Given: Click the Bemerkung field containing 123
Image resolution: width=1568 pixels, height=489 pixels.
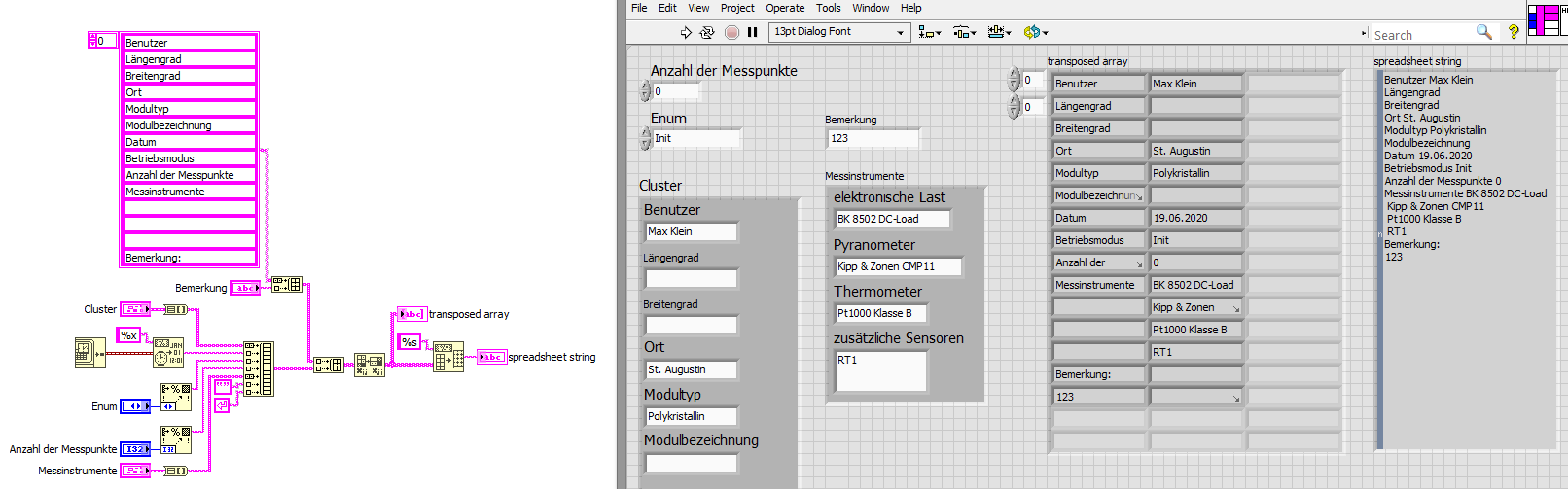Looking at the screenshot, I should click(x=873, y=138).
